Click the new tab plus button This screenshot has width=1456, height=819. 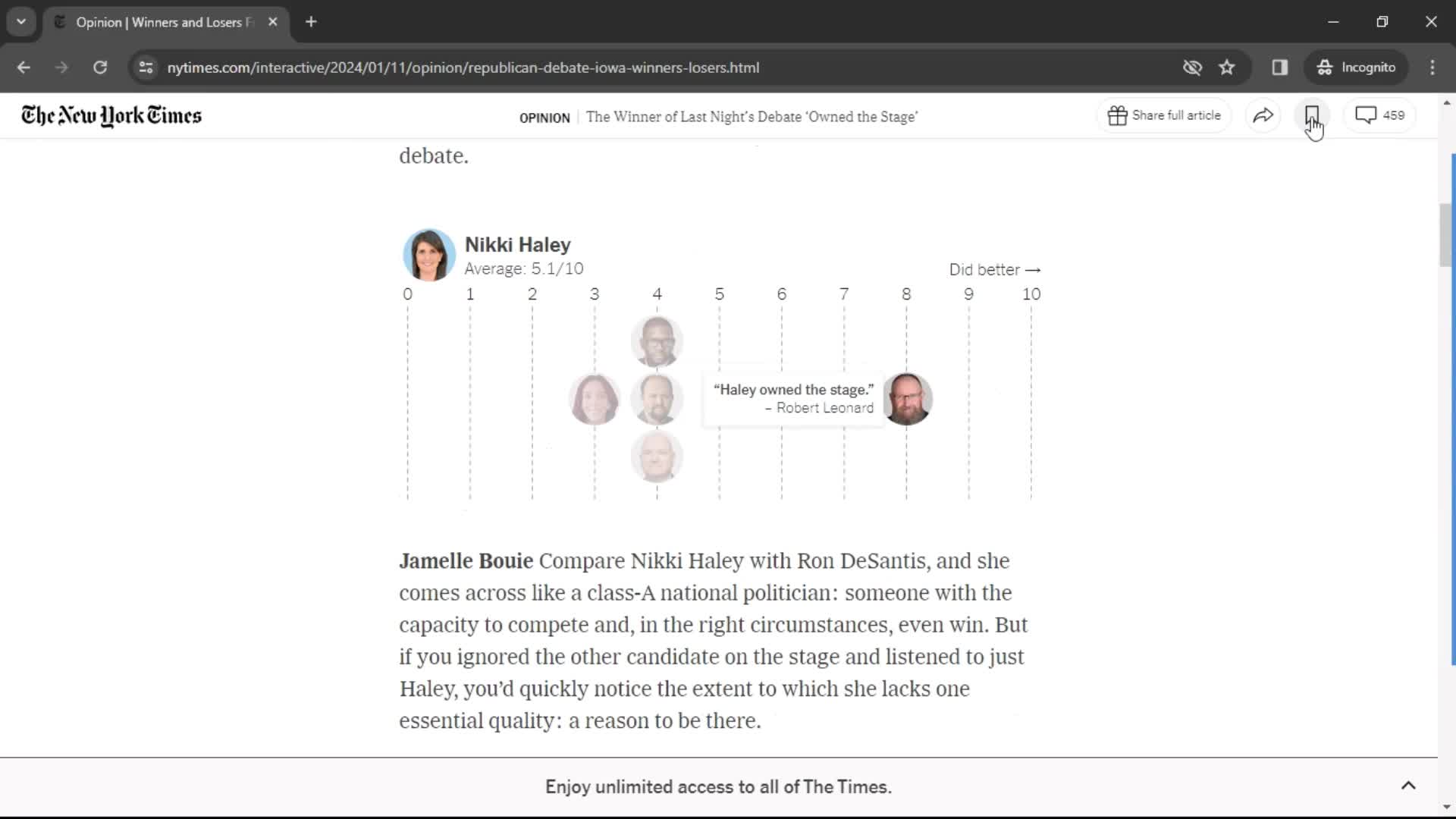(x=311, y=21)
